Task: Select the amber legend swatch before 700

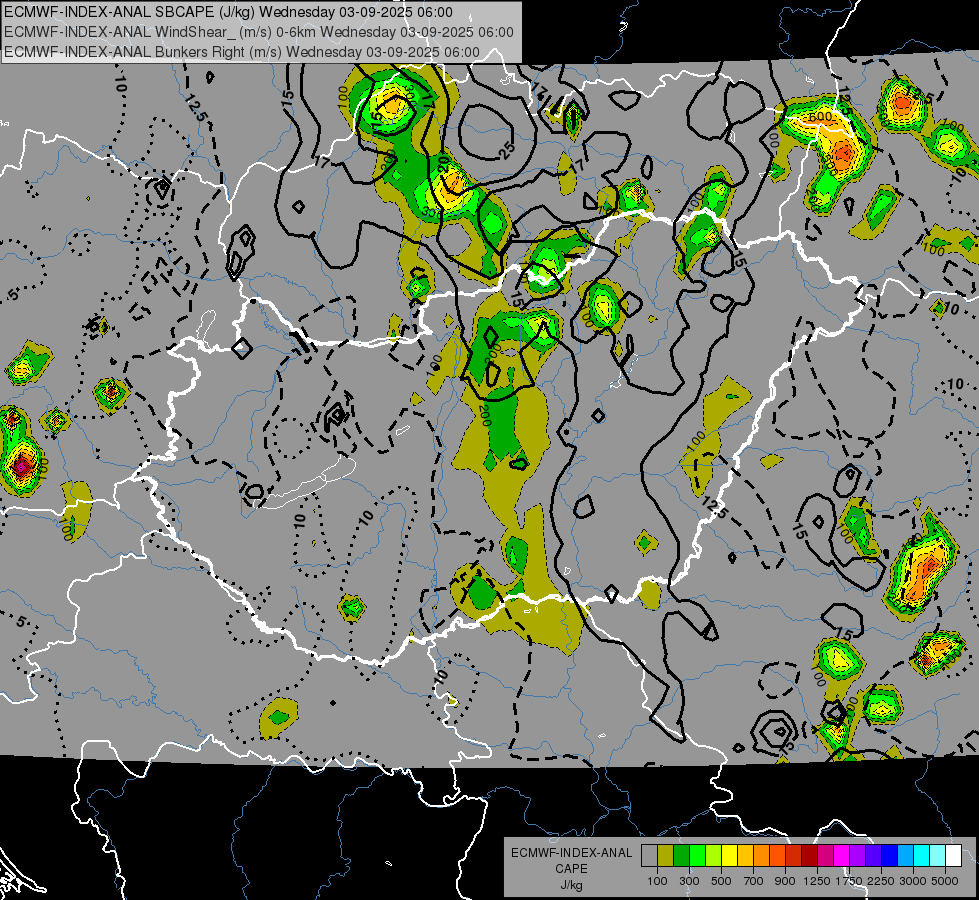Action: coord(745,855)
